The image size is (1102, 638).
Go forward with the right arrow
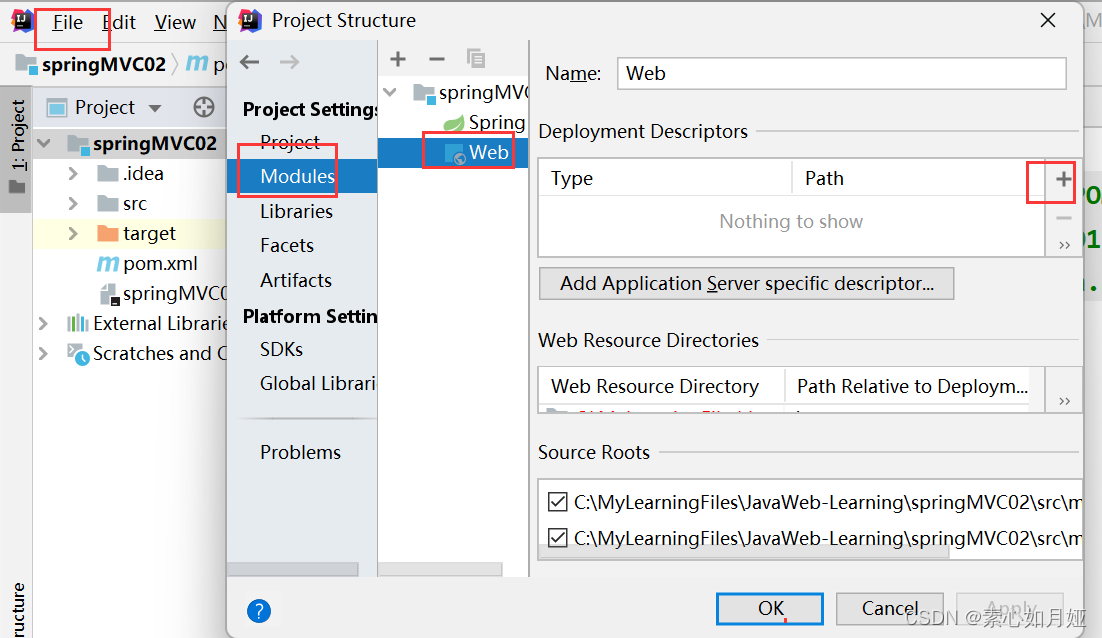(289, 62)
